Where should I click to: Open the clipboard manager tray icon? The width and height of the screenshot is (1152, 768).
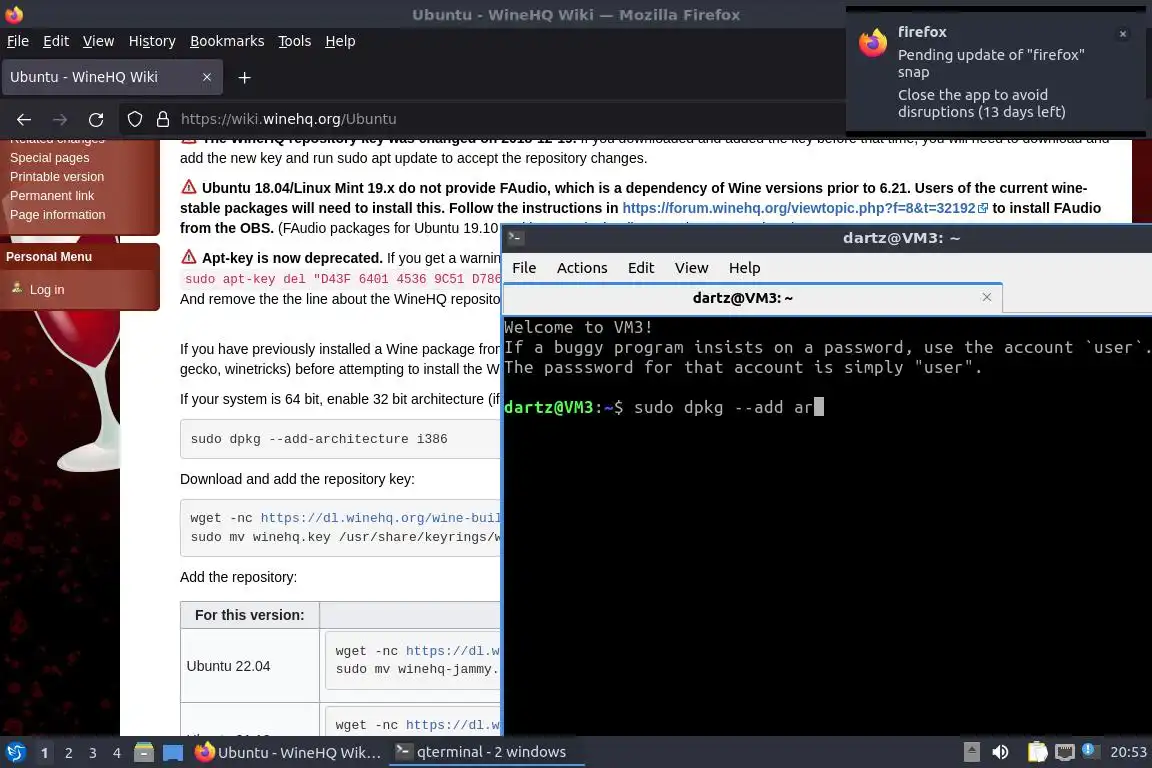[x=1037, y=752]
